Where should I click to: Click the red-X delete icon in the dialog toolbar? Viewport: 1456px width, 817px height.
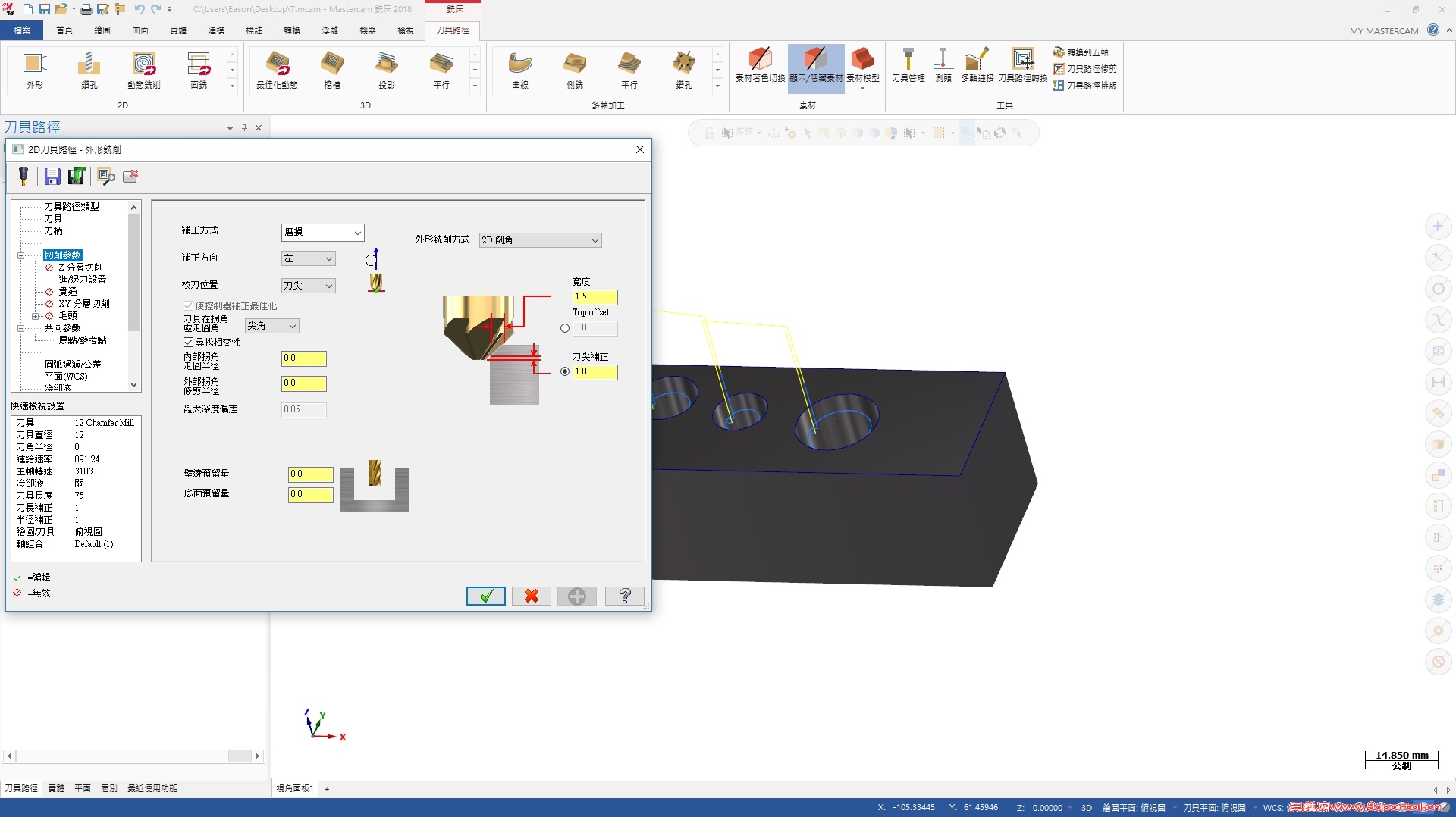tap(130, 177)
